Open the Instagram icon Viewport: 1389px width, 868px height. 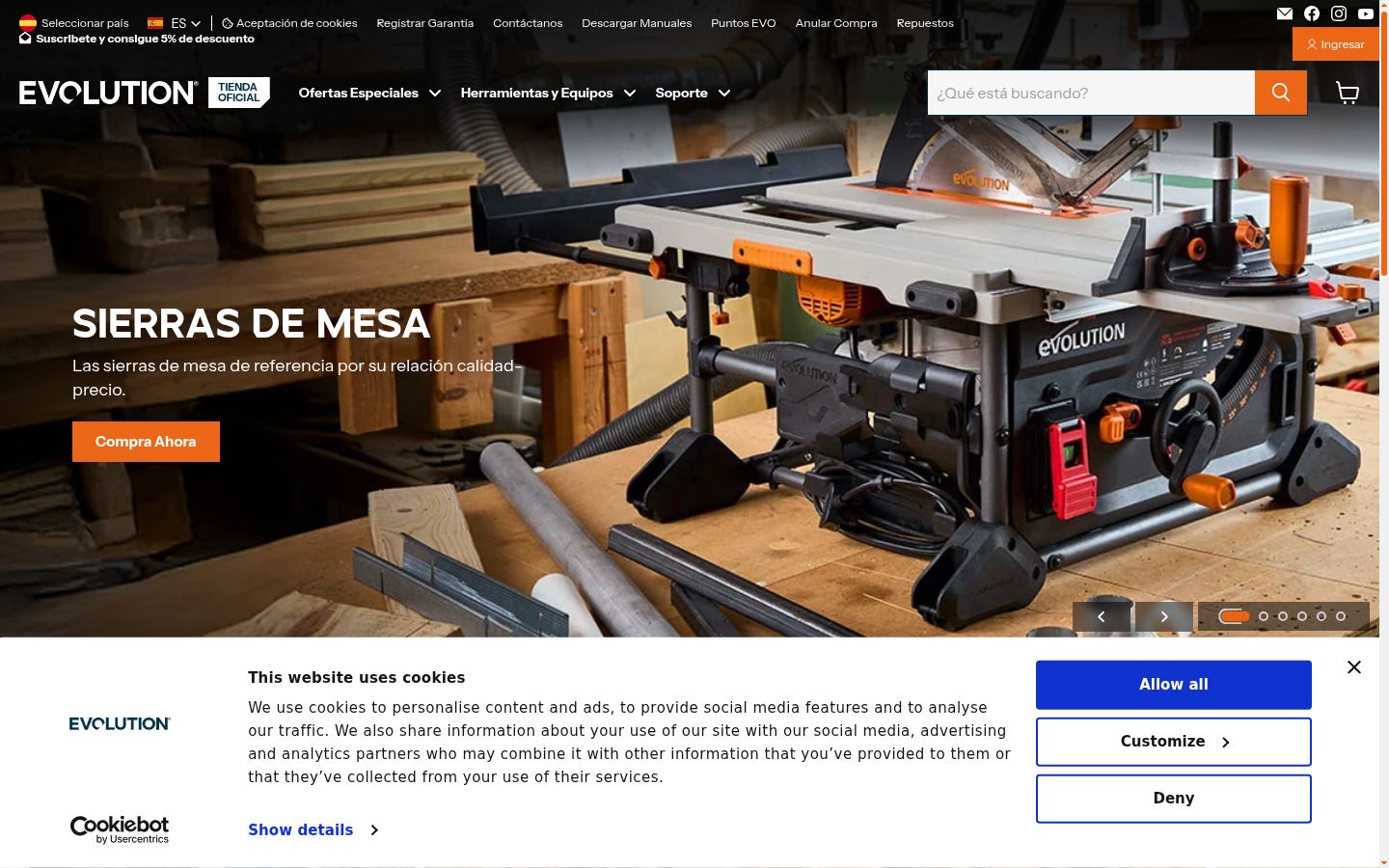[1339, 14]
